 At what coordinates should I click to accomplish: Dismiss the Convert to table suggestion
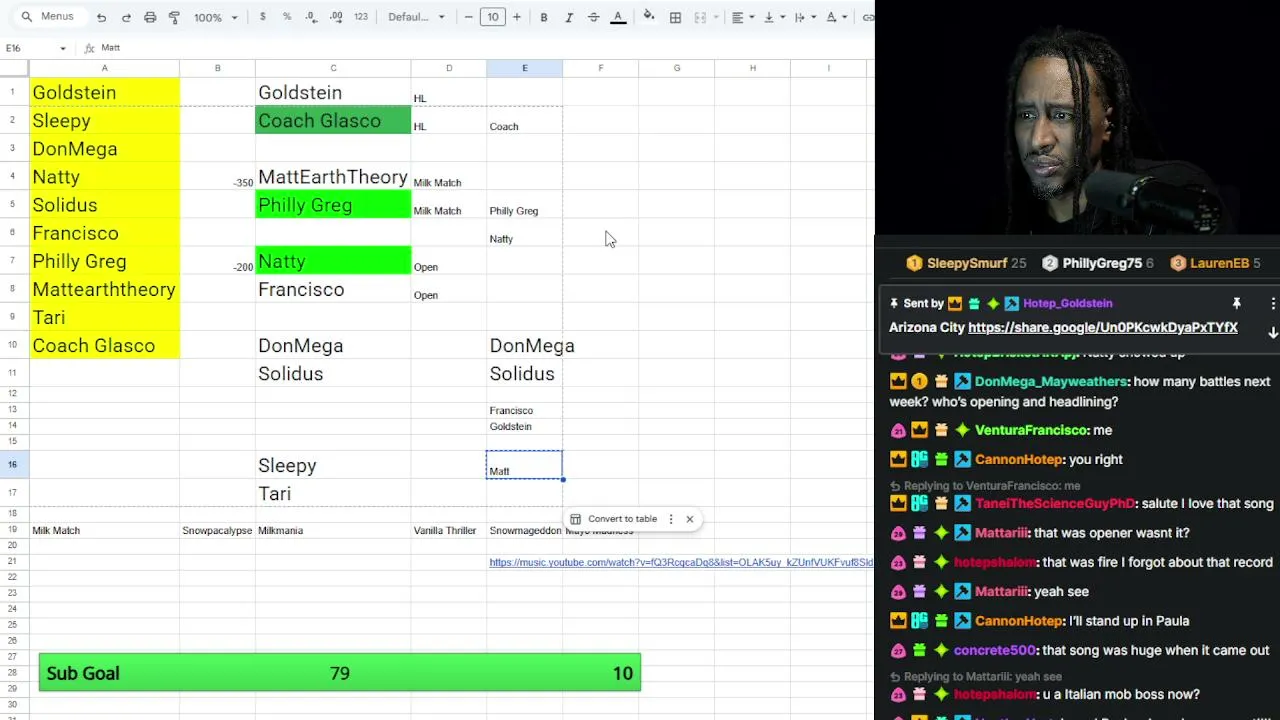[x=689, y=519]
